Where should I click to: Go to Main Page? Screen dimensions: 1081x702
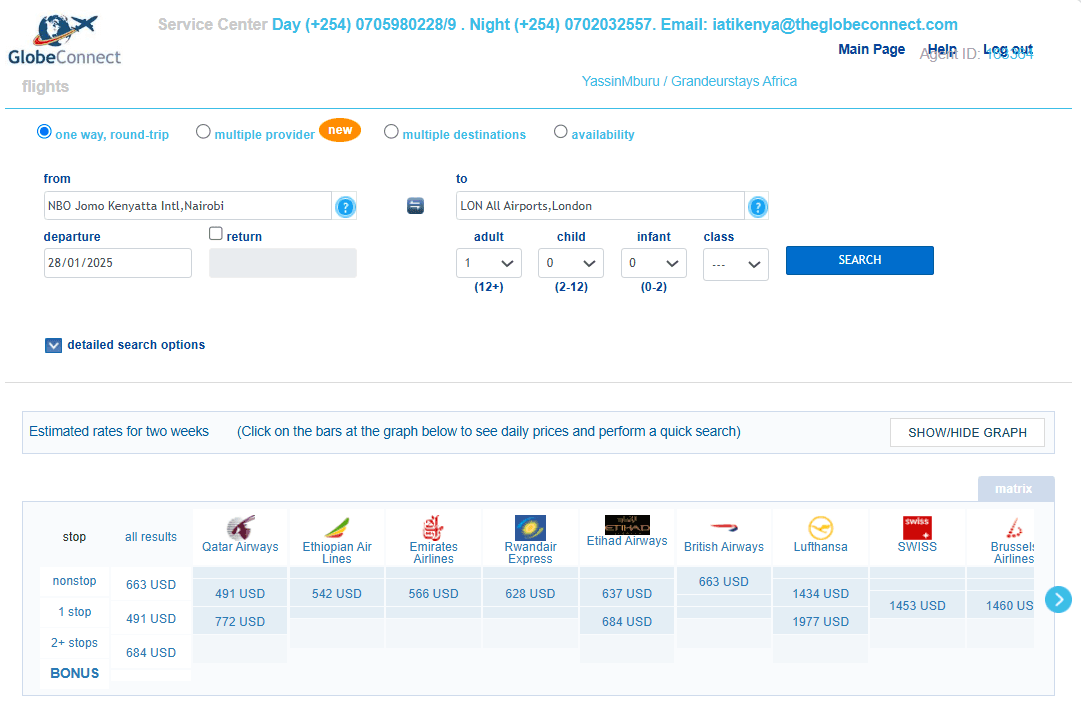point(871,49)
